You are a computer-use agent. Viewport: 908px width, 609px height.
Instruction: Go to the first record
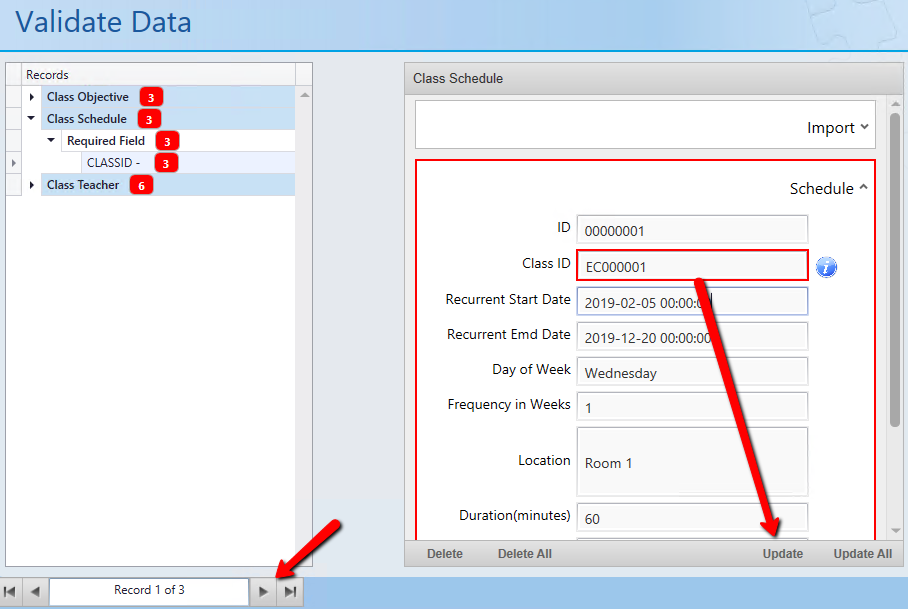pyautogui.click(x=10, y=592)
